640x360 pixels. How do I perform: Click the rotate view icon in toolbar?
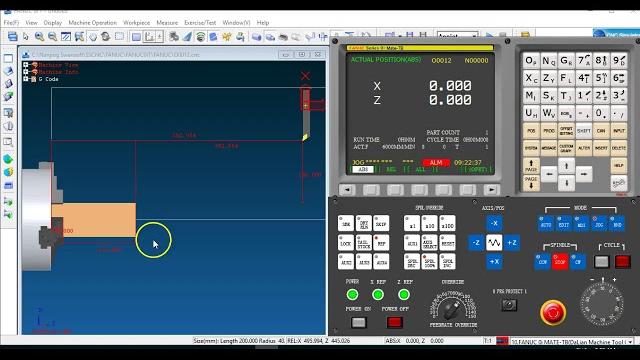click(106, 37)
